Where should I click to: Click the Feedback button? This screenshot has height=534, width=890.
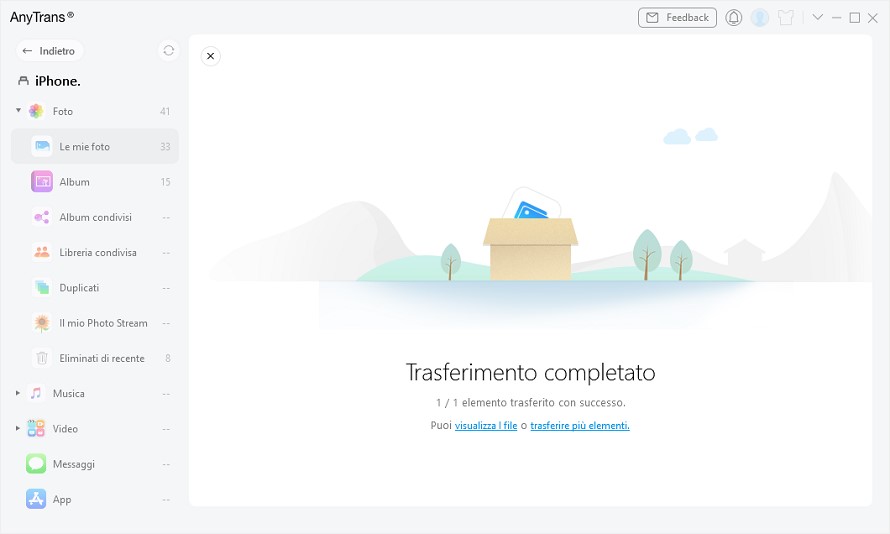pos(677,18)
